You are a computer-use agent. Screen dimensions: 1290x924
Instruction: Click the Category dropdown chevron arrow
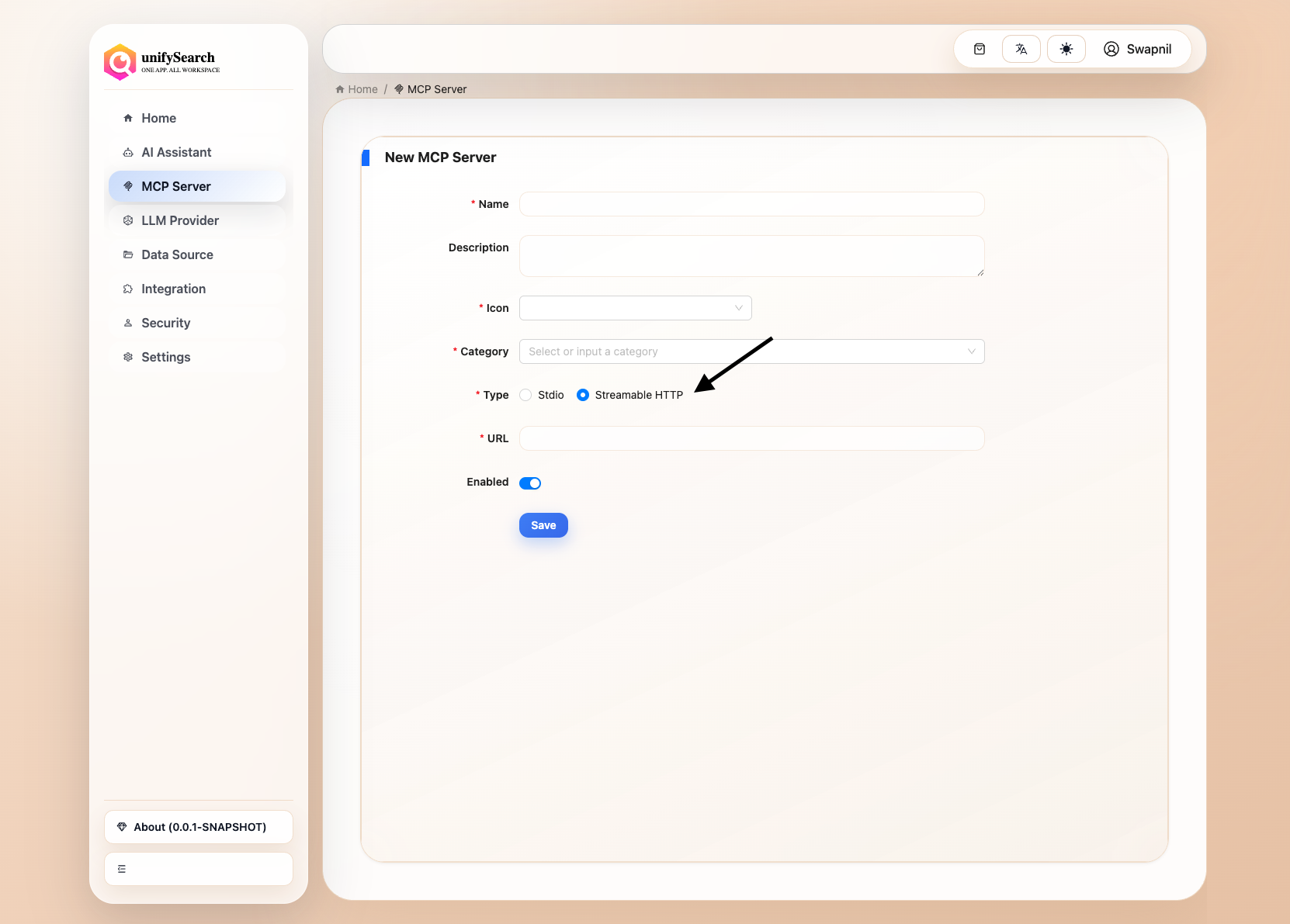coord(971,351)
